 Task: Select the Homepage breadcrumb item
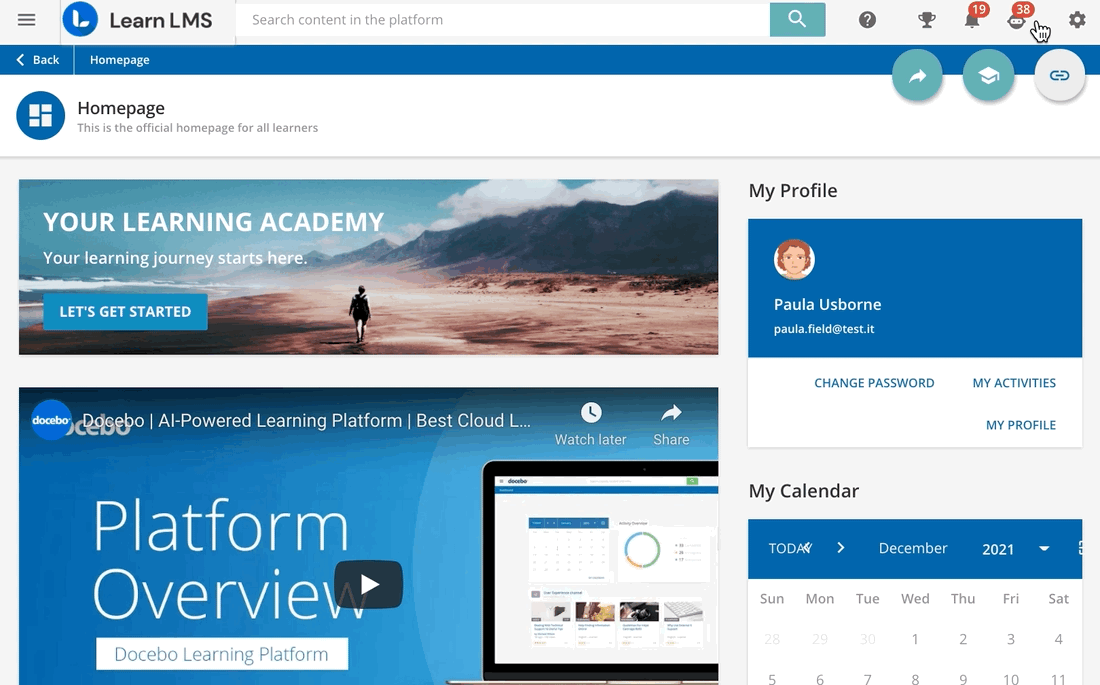pyautogui.click(x=118, y=59)
